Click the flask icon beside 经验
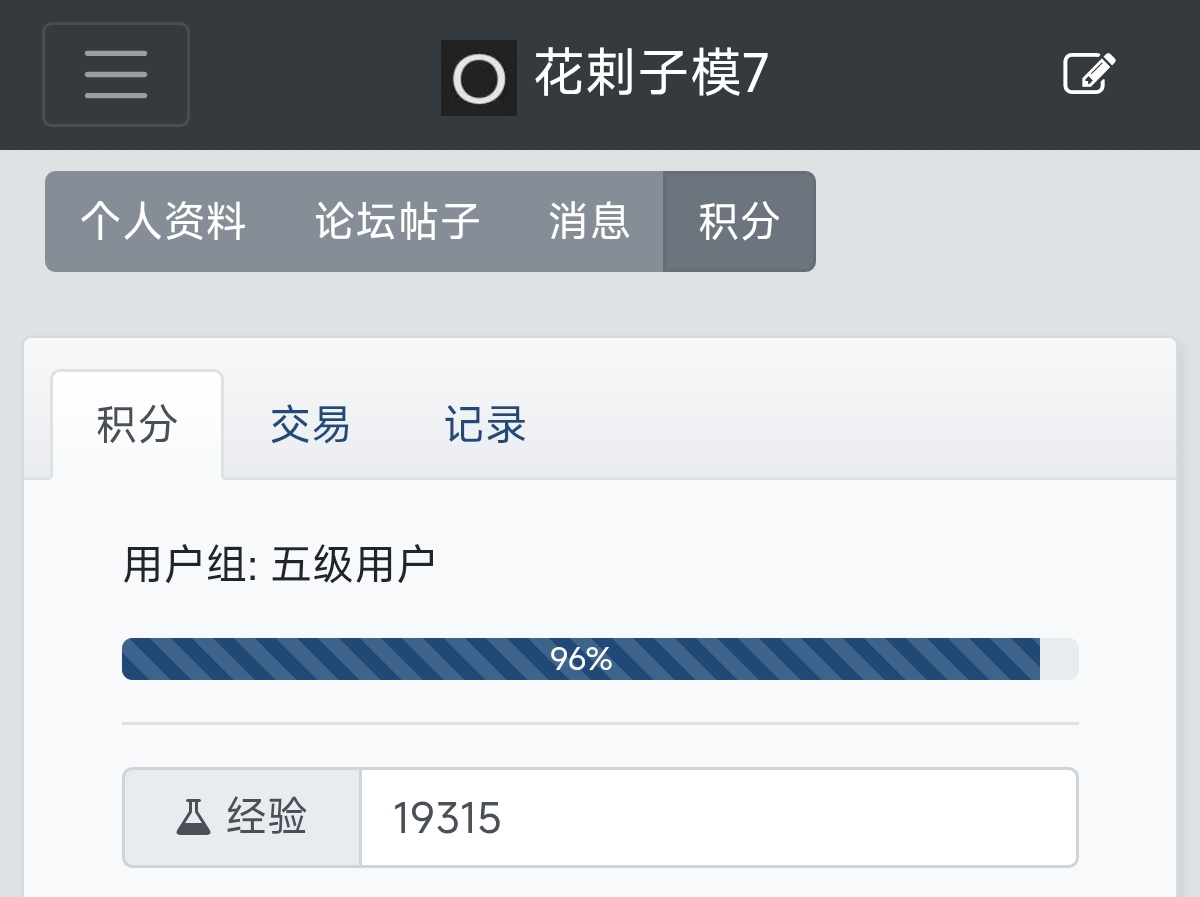This screenshot has height=897, width=1200. [x=194, y=818]
